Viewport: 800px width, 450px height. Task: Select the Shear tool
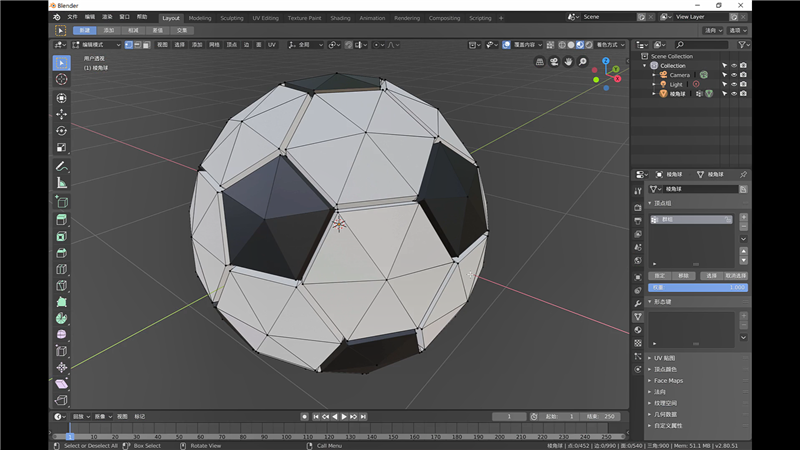pos(62,384)
